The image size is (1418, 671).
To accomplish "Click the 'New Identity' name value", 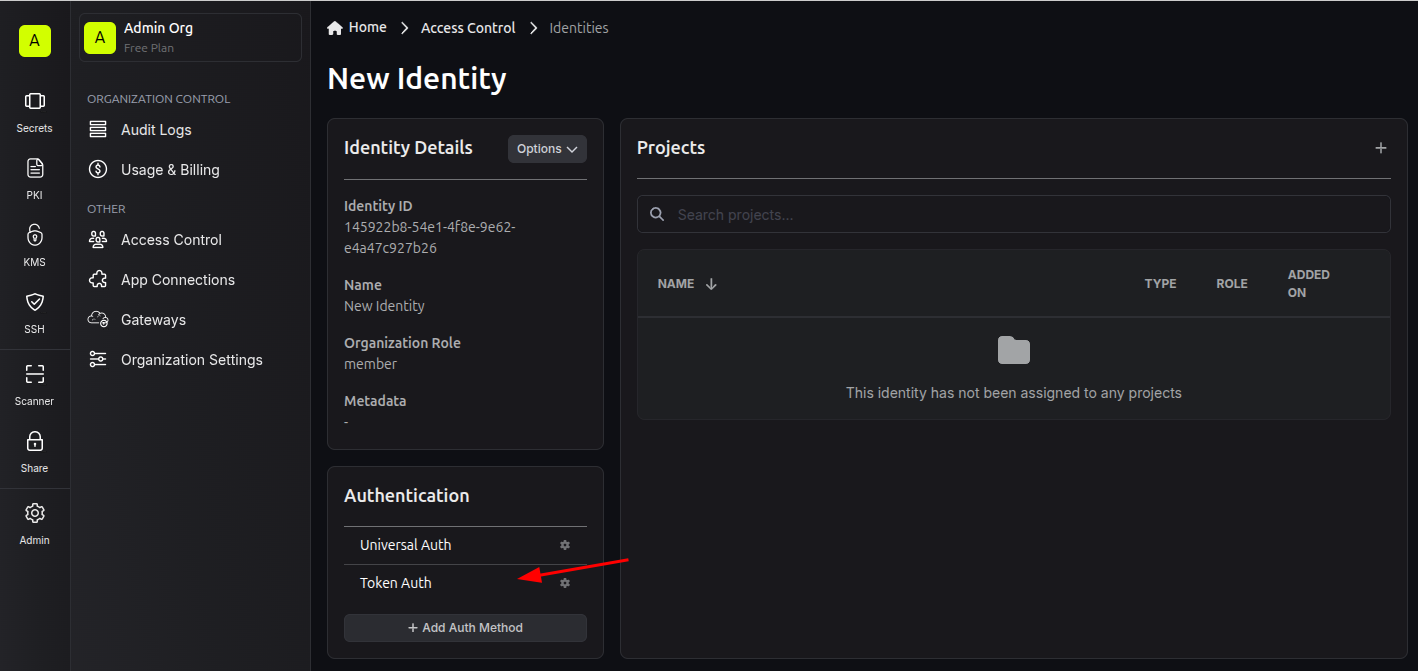I will [384, 306].
